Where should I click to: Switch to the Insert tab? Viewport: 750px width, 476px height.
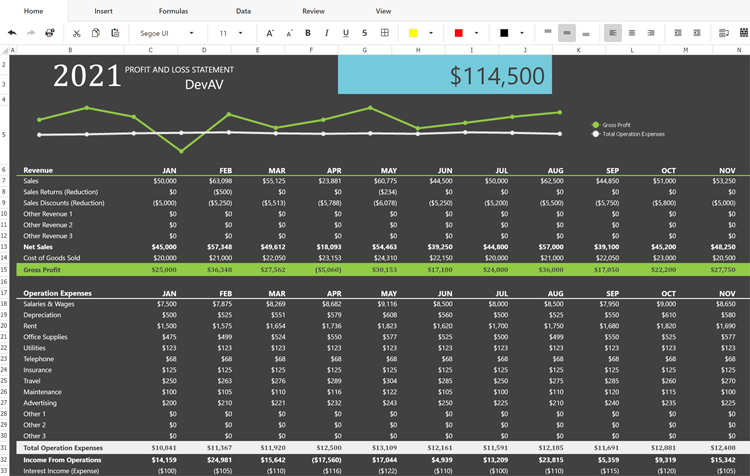pyautogui.click(x=103, y=10)
